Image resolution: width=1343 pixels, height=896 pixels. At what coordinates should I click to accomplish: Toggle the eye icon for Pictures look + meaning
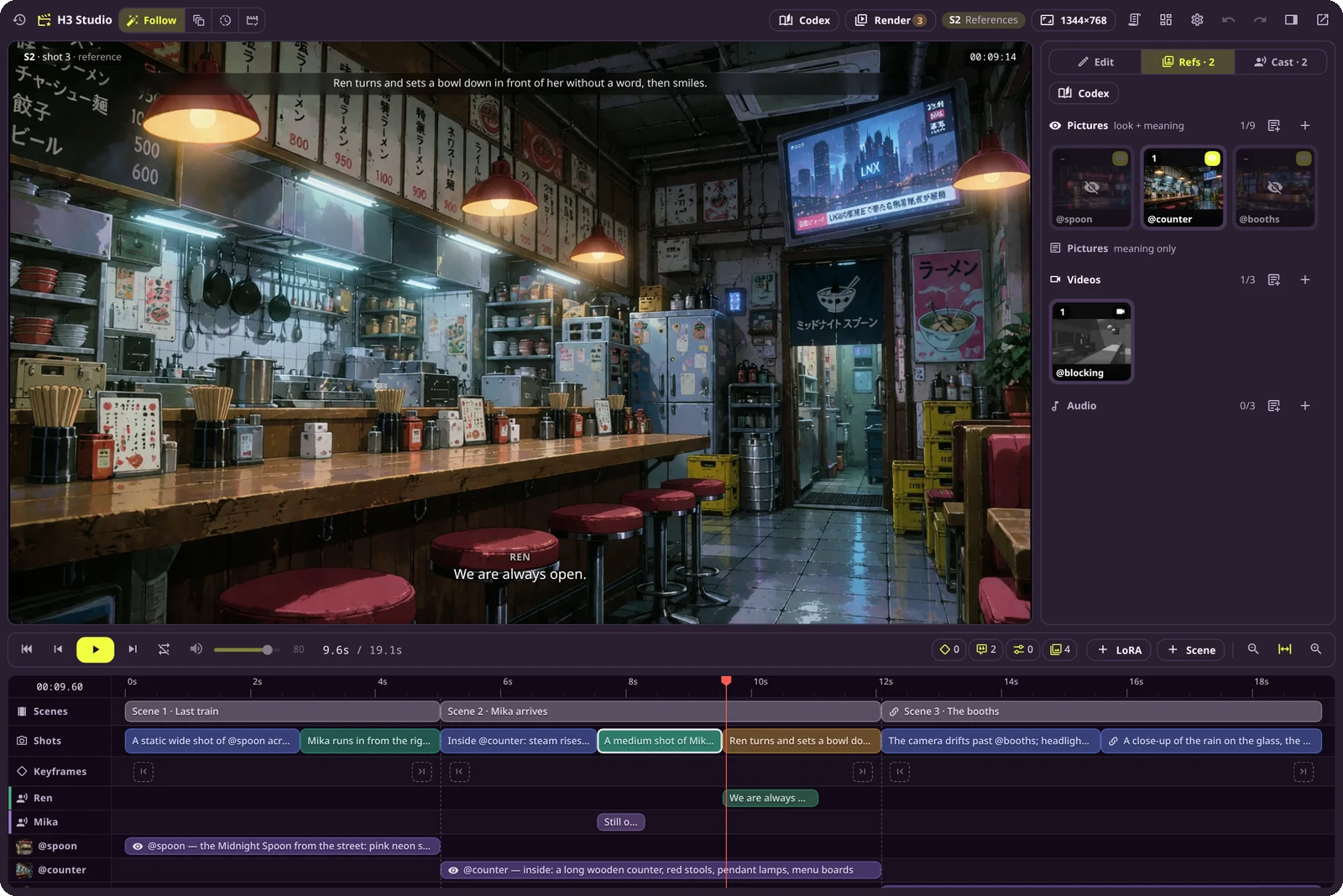(1055, 126)
